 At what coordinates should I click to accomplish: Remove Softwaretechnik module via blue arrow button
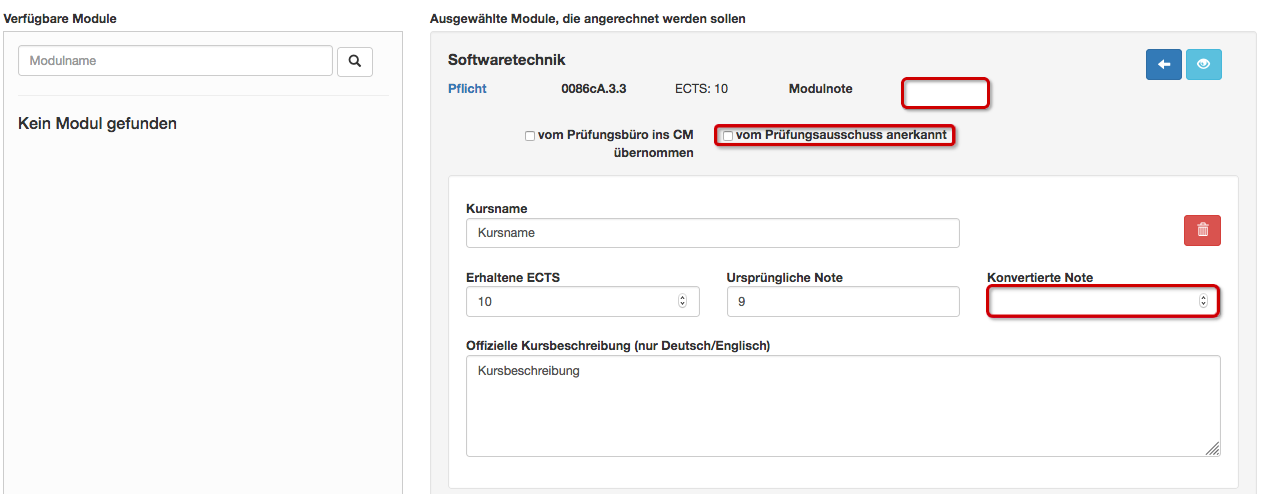(1164, 64)
